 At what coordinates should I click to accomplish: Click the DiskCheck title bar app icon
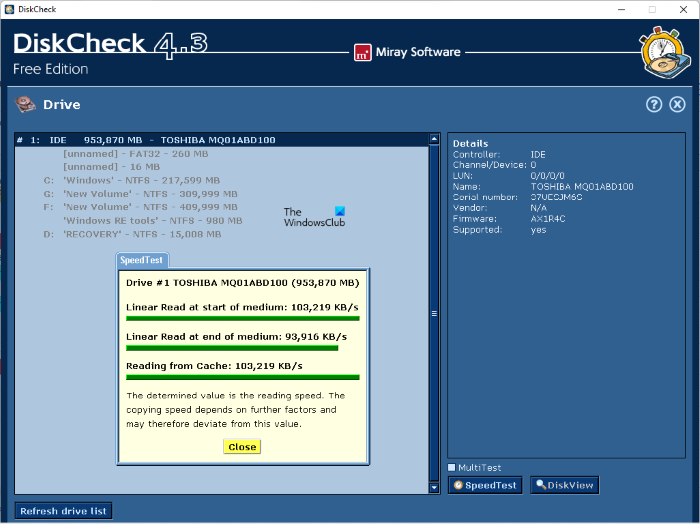[x=9, y=9]
